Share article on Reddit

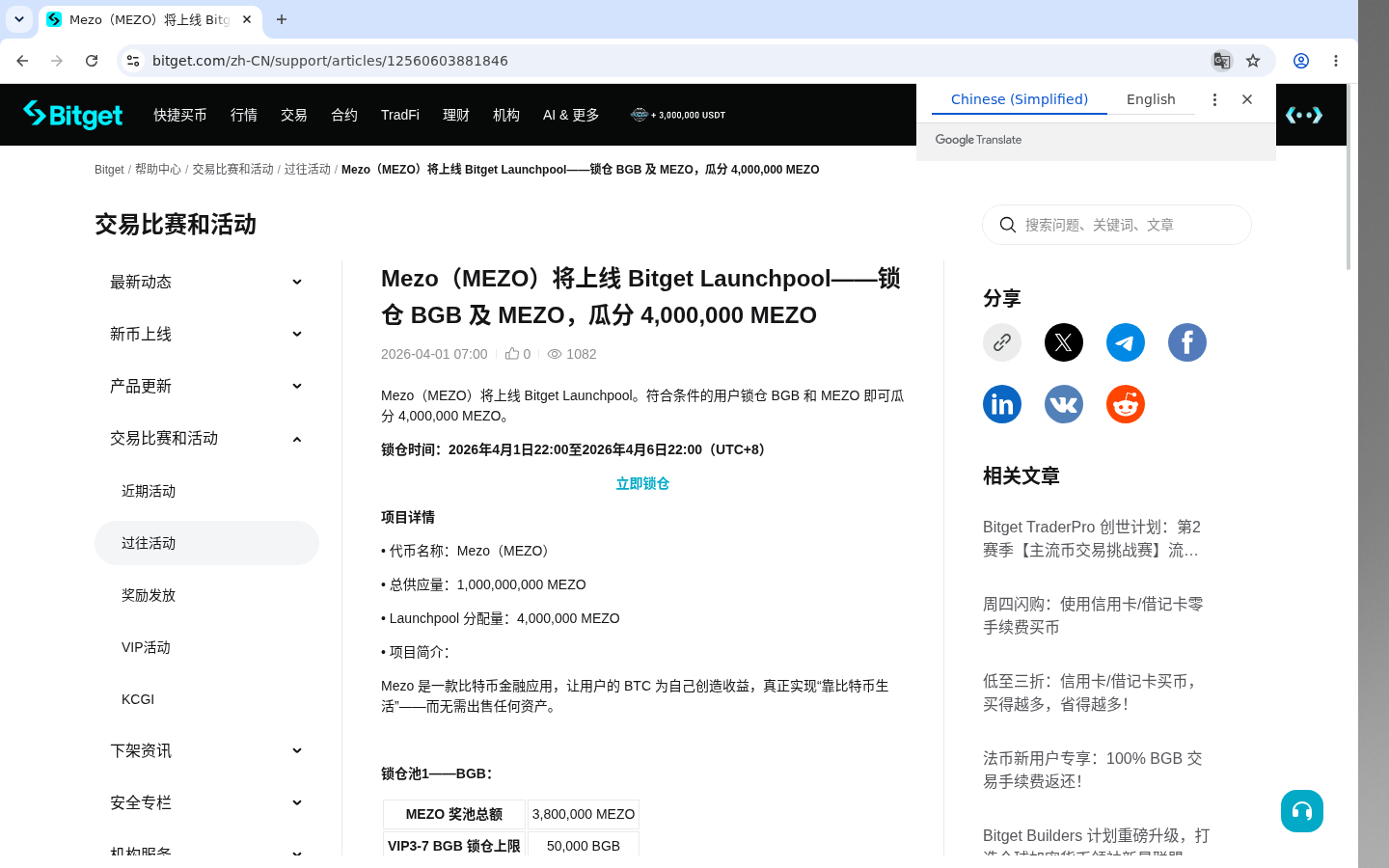click(1126, 404)
